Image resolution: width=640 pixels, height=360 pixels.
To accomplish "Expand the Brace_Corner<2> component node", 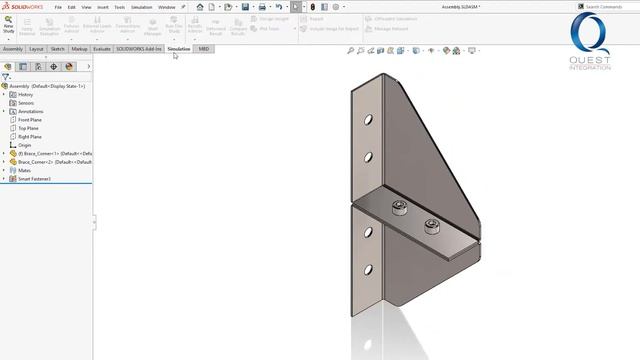I will (x=4, y=162).
